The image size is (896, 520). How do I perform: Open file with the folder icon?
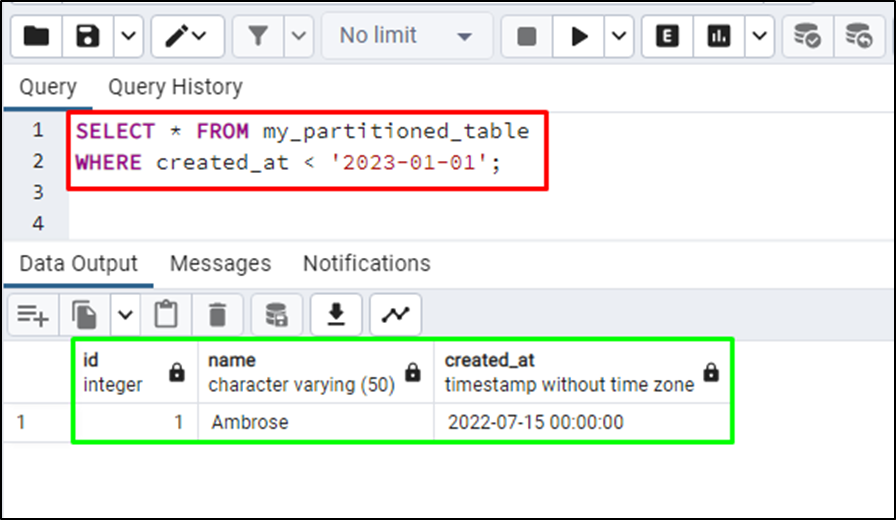click(36, 37)
